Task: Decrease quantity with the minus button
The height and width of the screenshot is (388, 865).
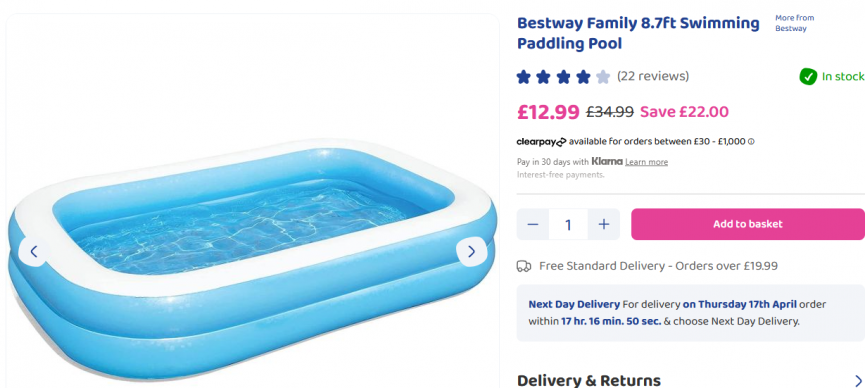Action: point(532,224)
